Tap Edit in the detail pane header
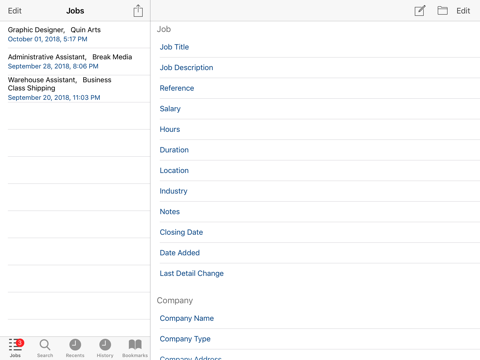 coord(463,11)
